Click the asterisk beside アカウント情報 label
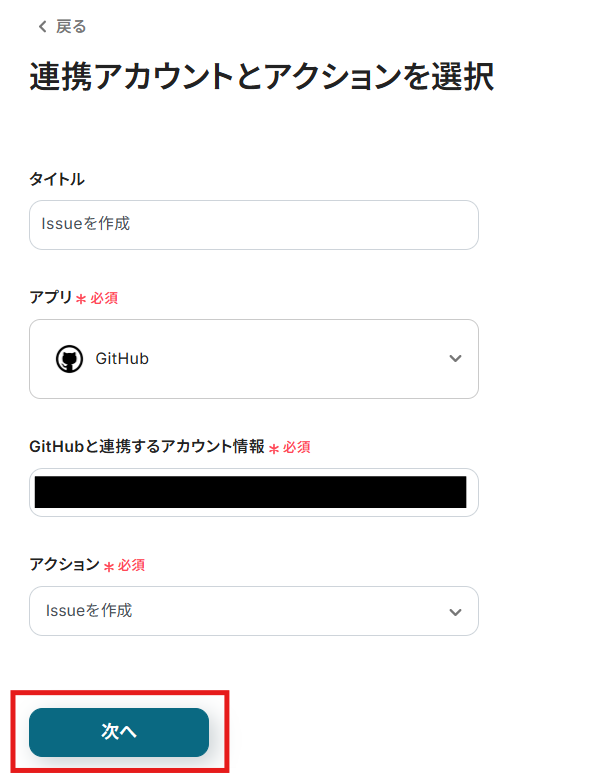Screen dimensions: 602x773 [x=274, y=448]
